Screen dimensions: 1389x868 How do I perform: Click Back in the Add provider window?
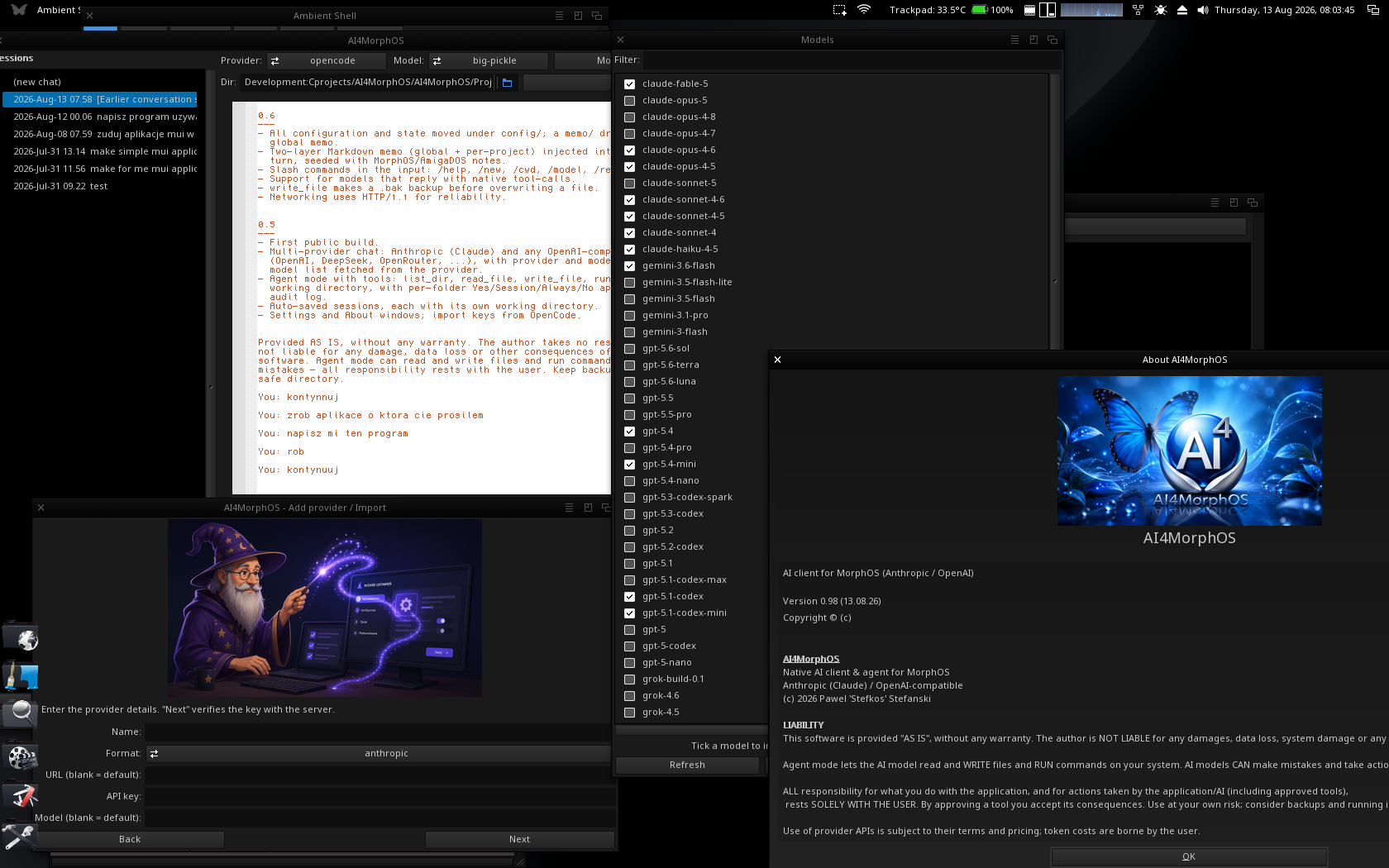tap(130, 839)
